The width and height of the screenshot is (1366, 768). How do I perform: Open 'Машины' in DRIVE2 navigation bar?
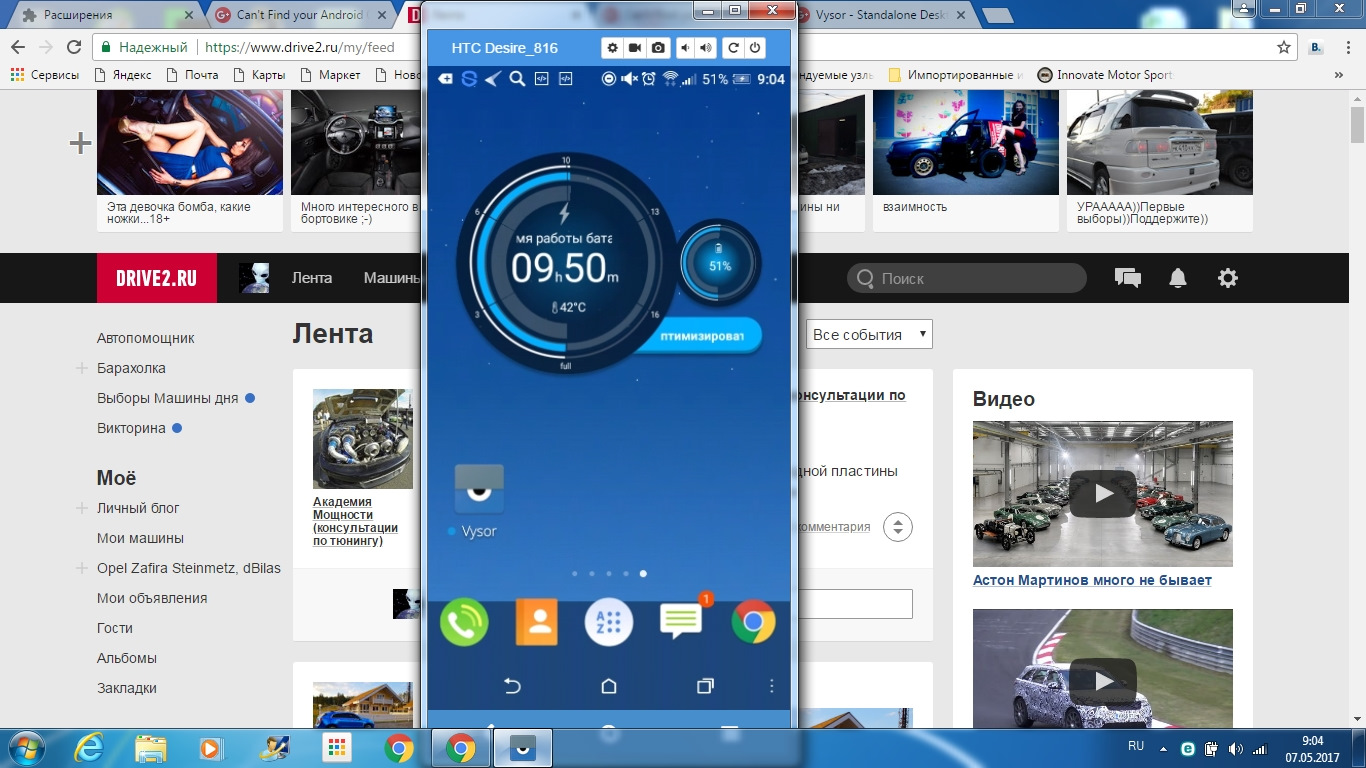[x=392, y=278]
